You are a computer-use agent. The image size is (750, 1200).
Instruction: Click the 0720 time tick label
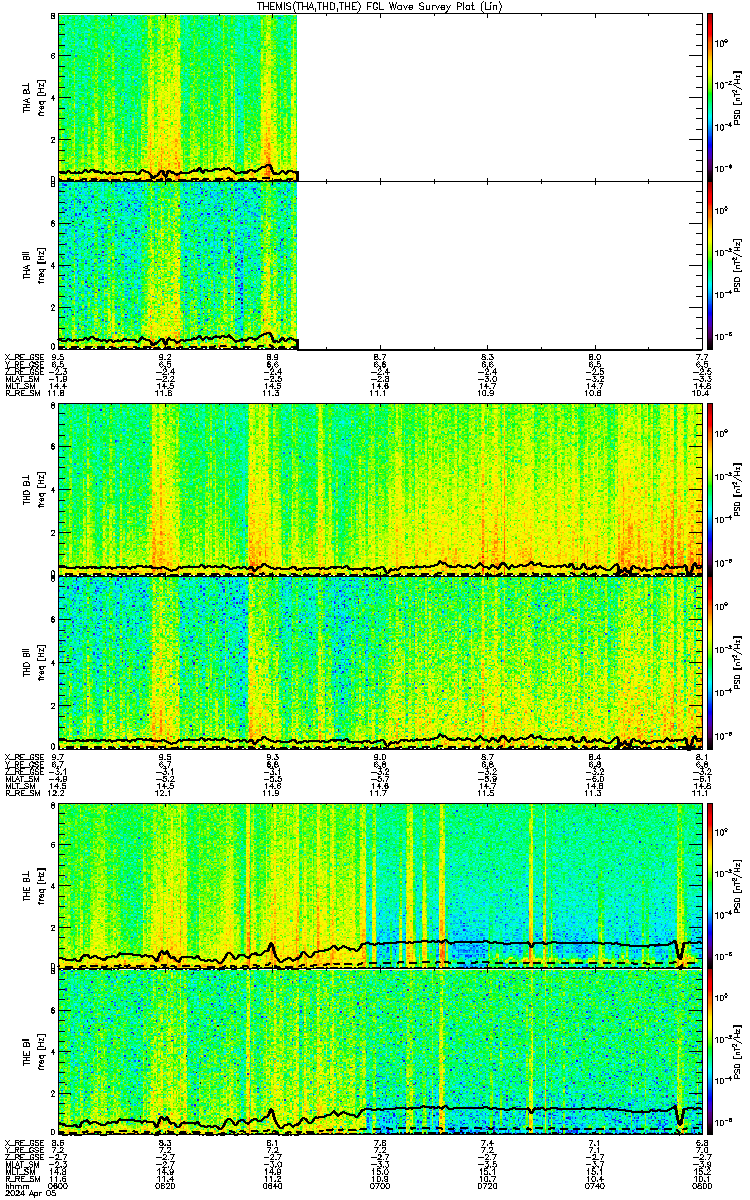point(487,1187)
